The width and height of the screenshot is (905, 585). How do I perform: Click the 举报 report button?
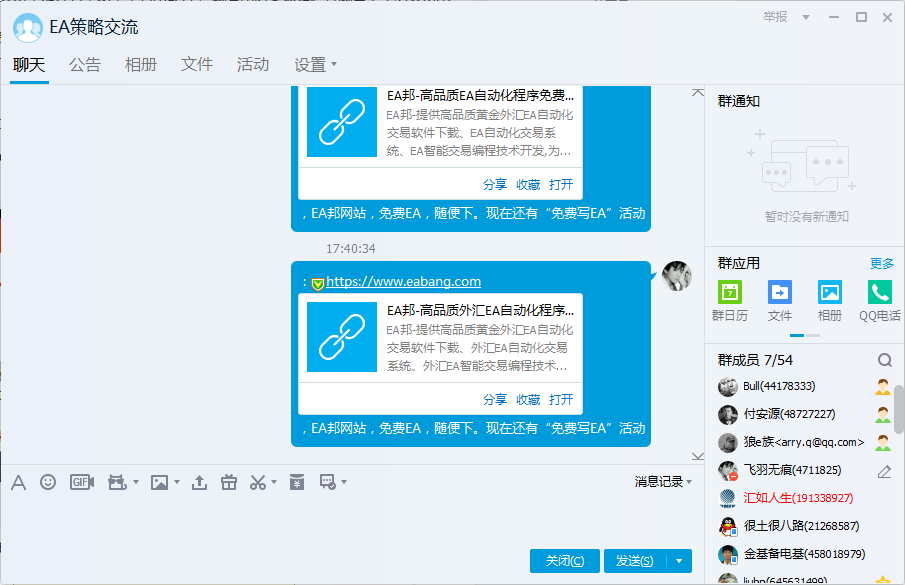(x=775, y=17)
